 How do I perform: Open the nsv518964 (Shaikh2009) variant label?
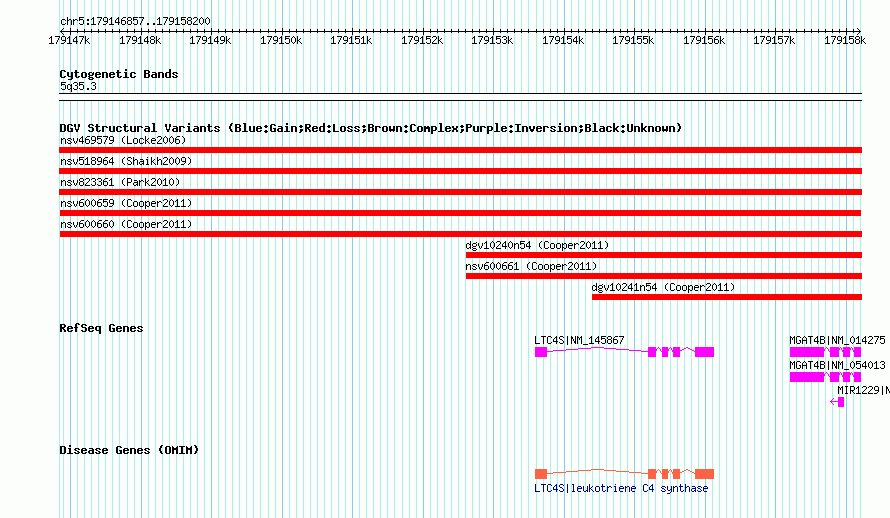pos(126,161)
